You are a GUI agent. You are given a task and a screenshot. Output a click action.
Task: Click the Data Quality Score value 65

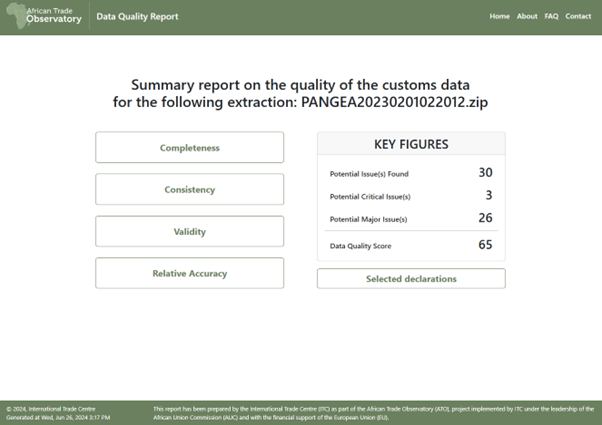[x=484, y=244]
